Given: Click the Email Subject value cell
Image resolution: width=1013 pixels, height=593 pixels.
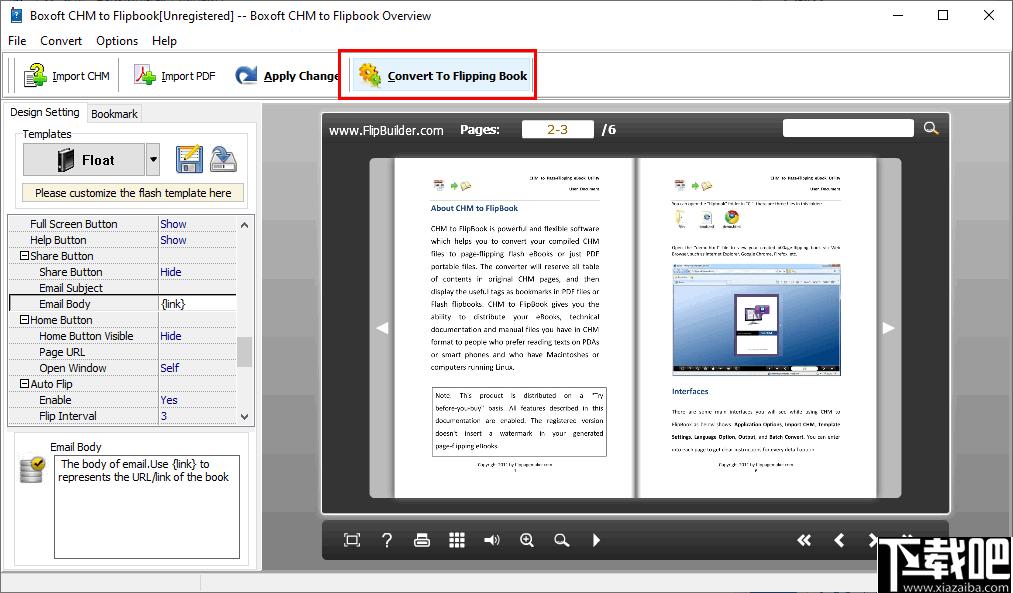Looking at the screenshot, I should (x=198, y=288).
